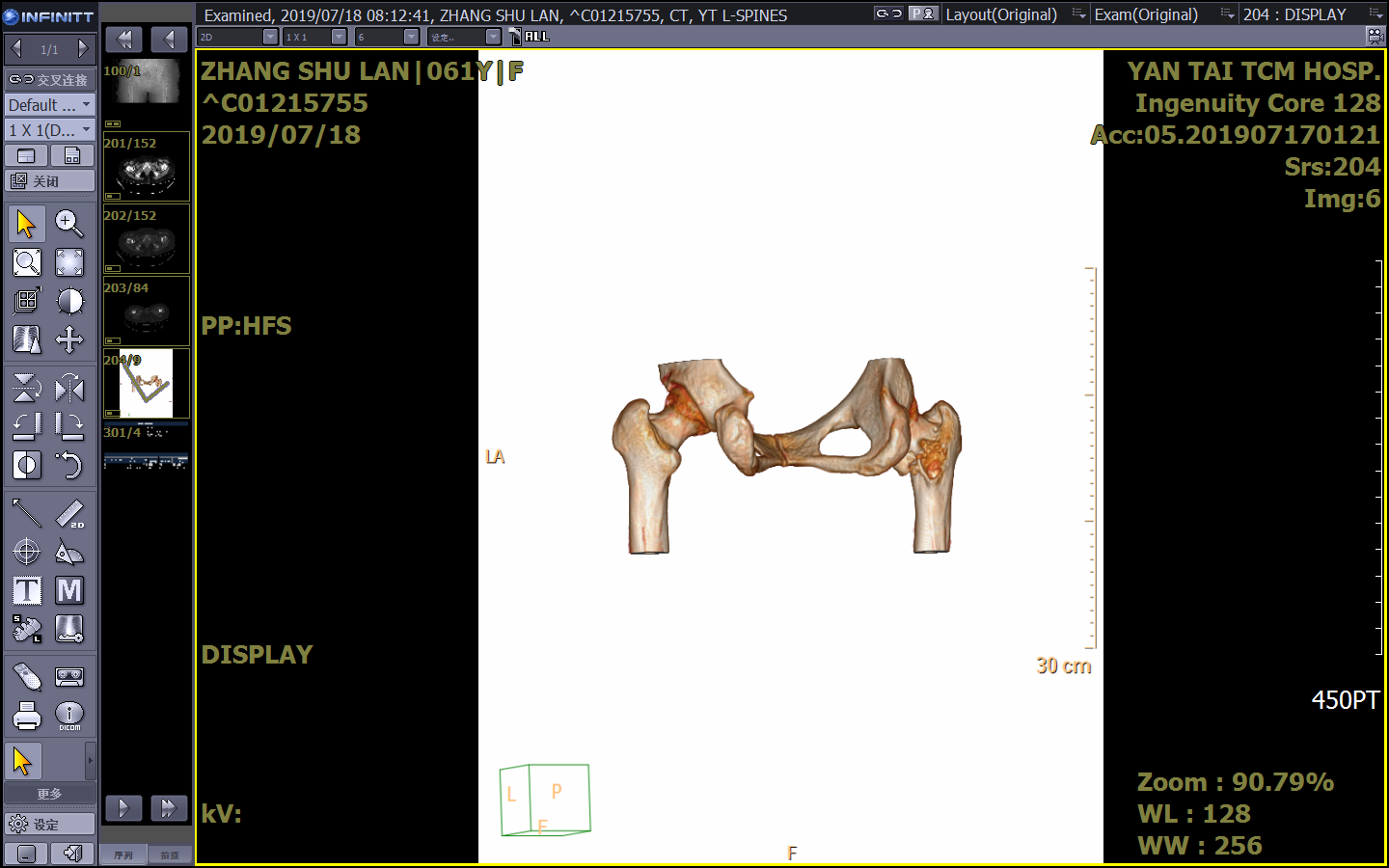Switch to the 序列 tab

(x=123, y=854)
